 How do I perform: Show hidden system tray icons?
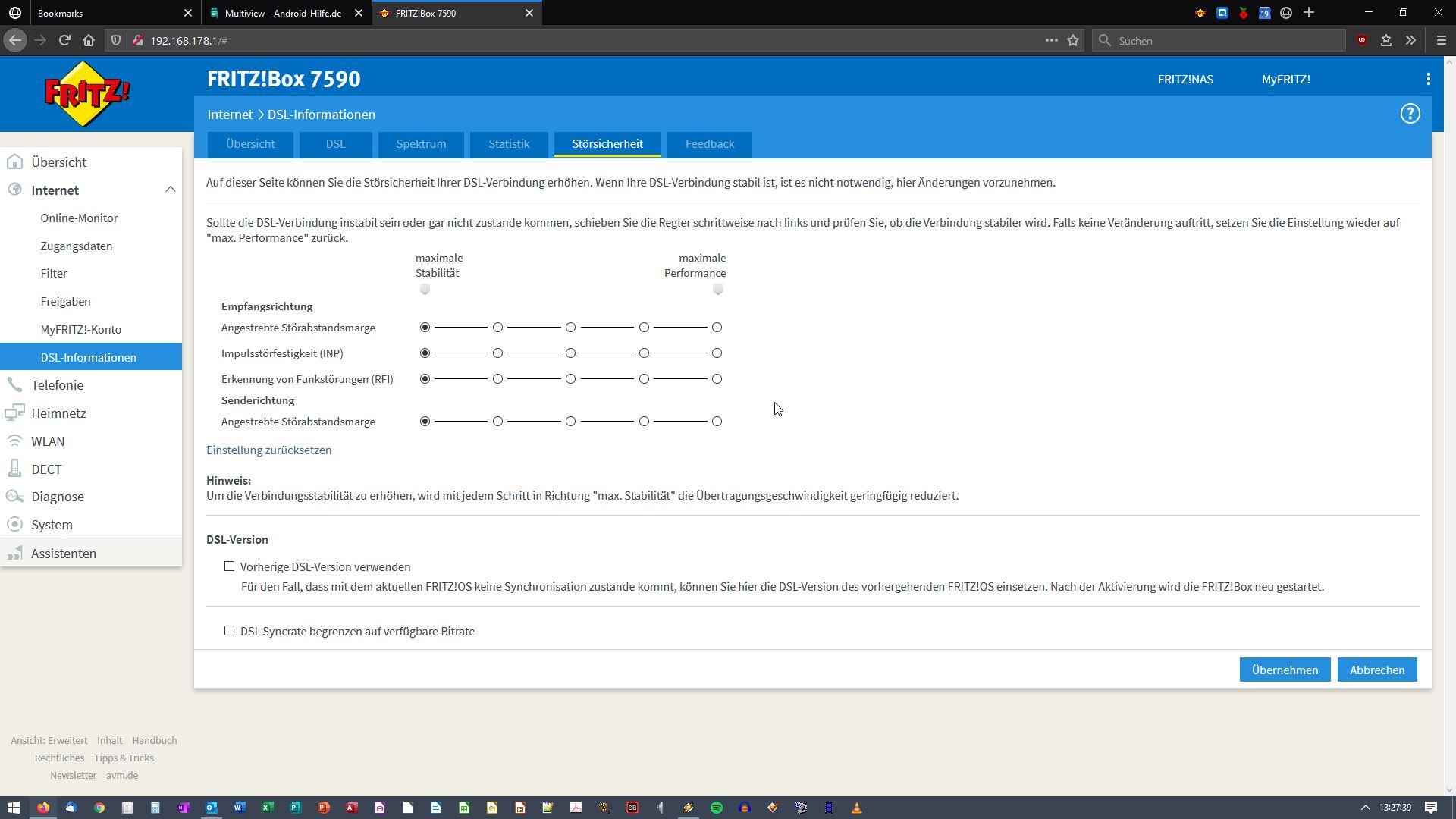point(1365,808)
